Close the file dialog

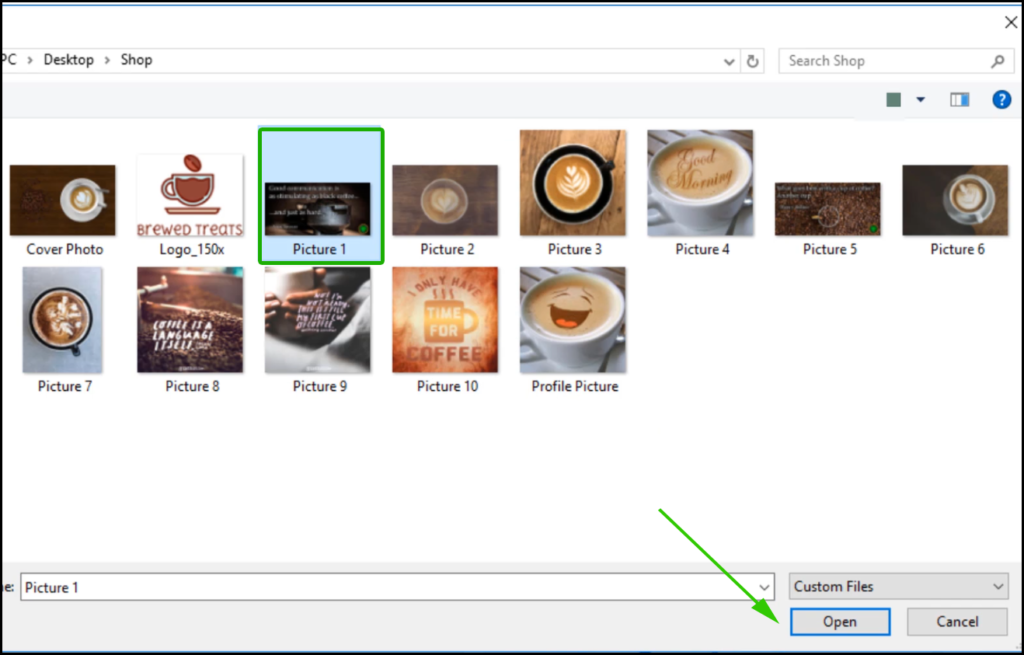point(1010,22)
